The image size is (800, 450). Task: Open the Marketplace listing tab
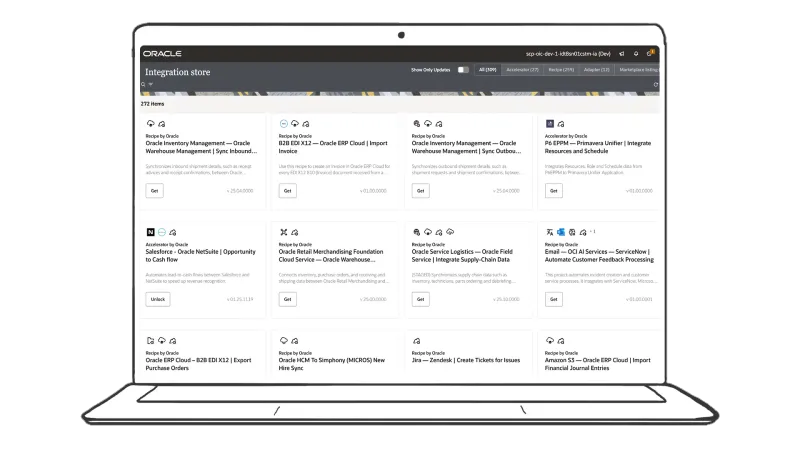click(638, 70)
